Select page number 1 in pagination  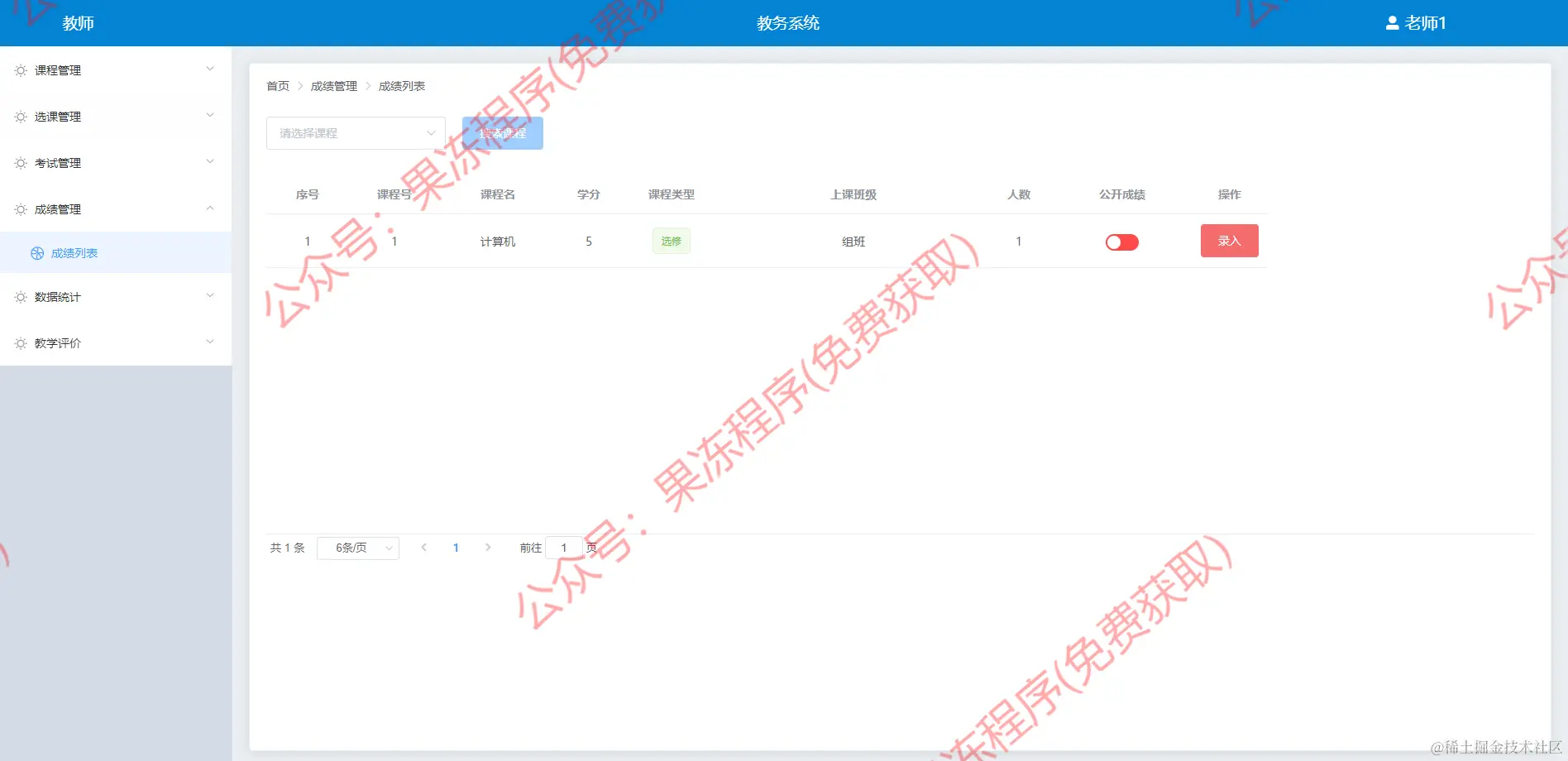pos(456,548)
